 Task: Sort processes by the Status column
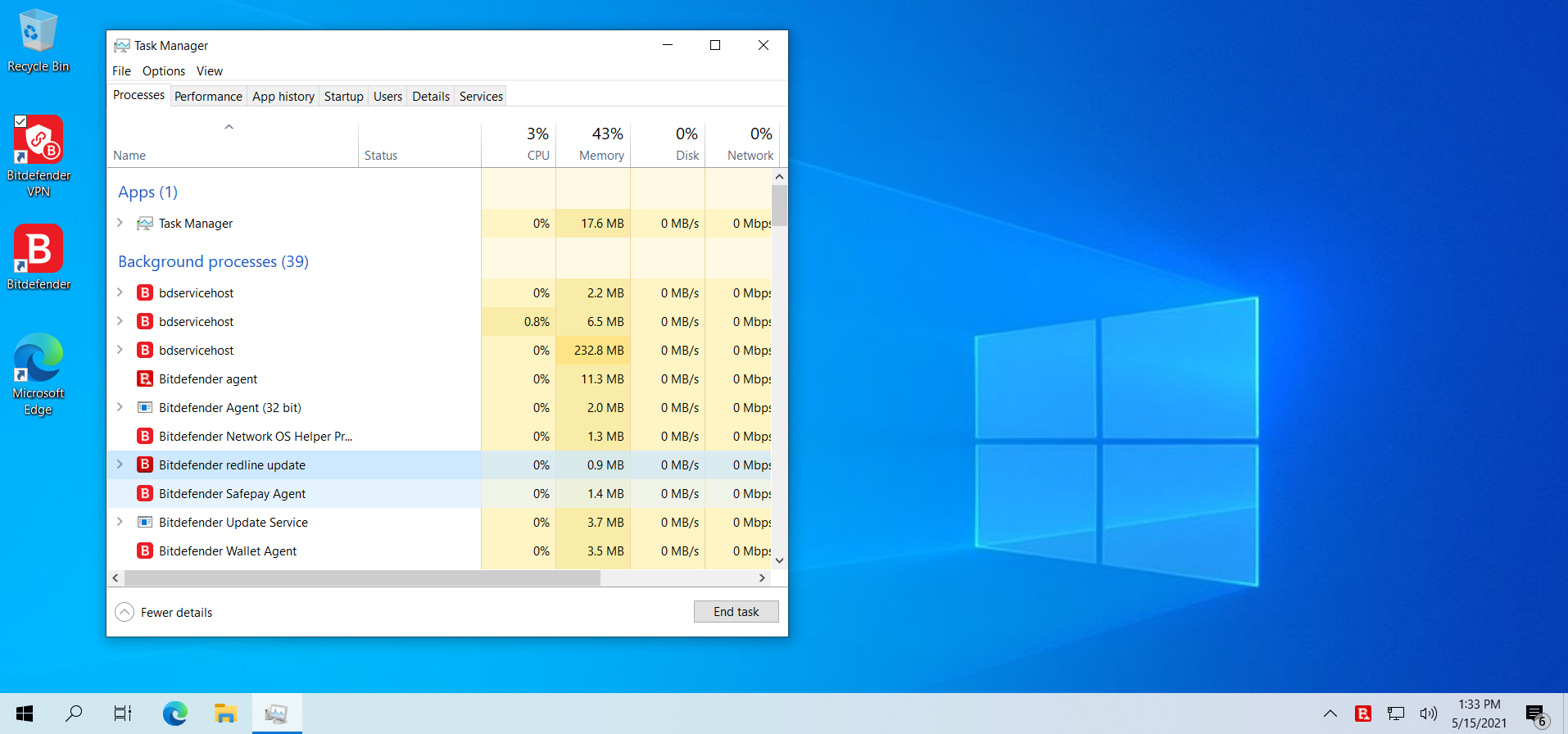click(x=419, y=145)
